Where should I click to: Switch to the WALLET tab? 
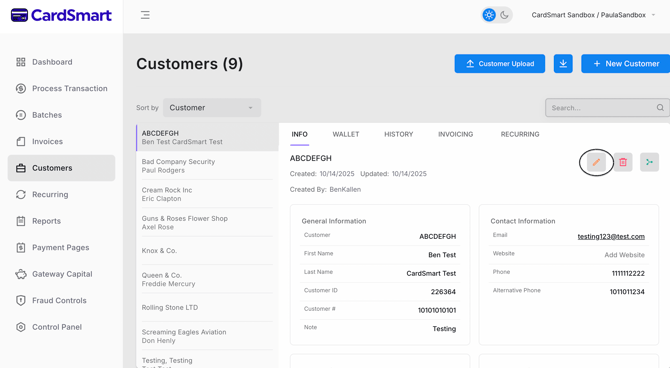(346, 134)
